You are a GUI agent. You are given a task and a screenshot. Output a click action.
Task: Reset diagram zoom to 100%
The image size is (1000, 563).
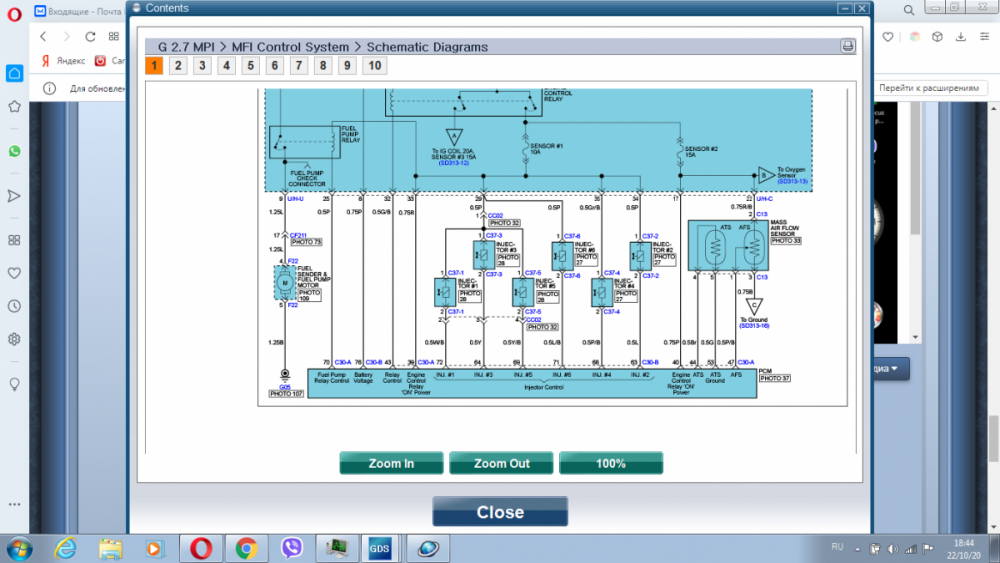(610, 463)
